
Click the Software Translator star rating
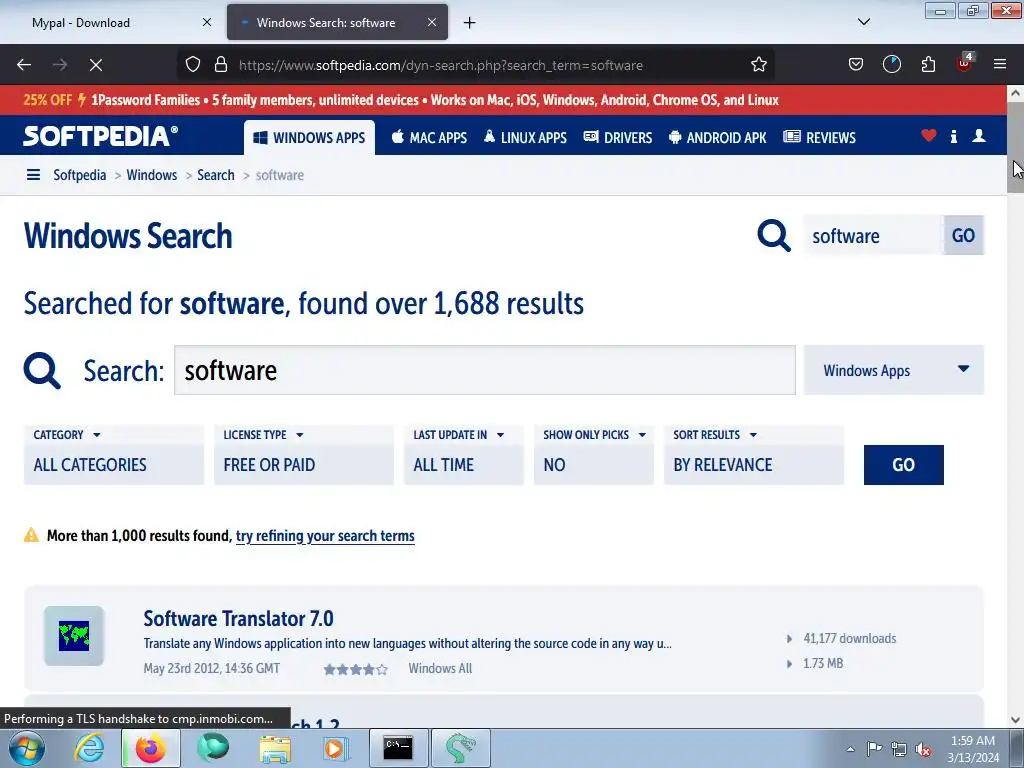[x=356, y=669]
